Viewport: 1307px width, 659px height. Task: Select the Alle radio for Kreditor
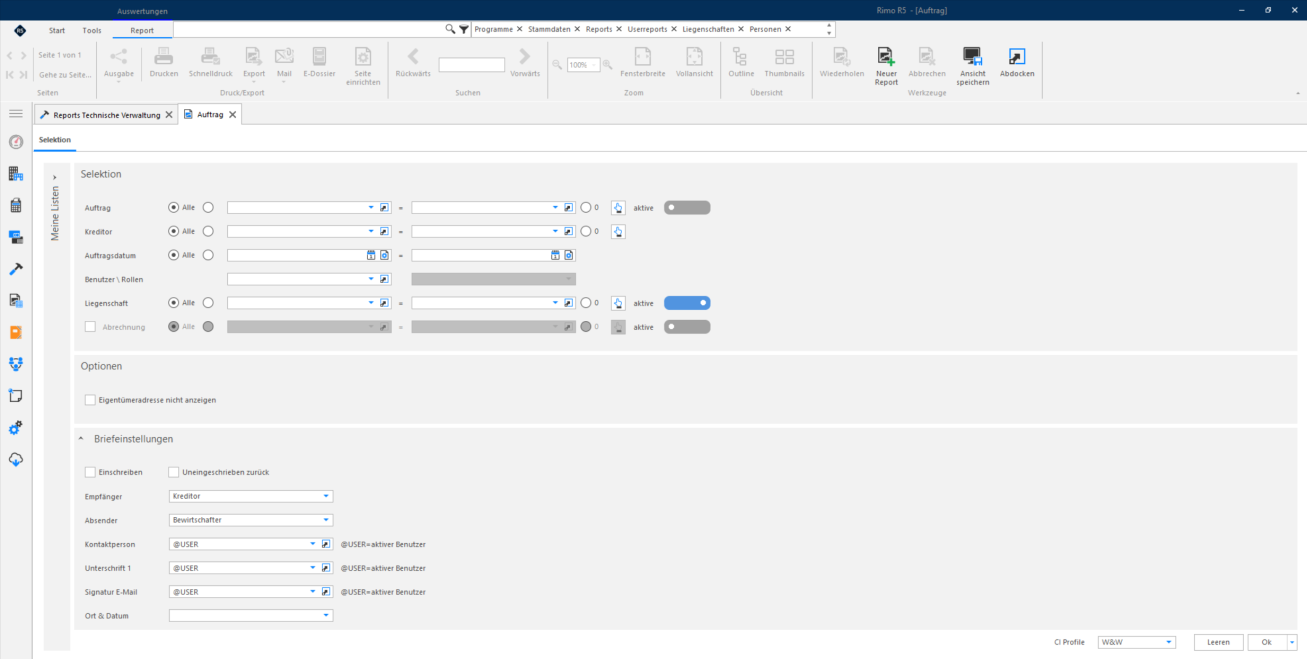(x=174, y=231)
